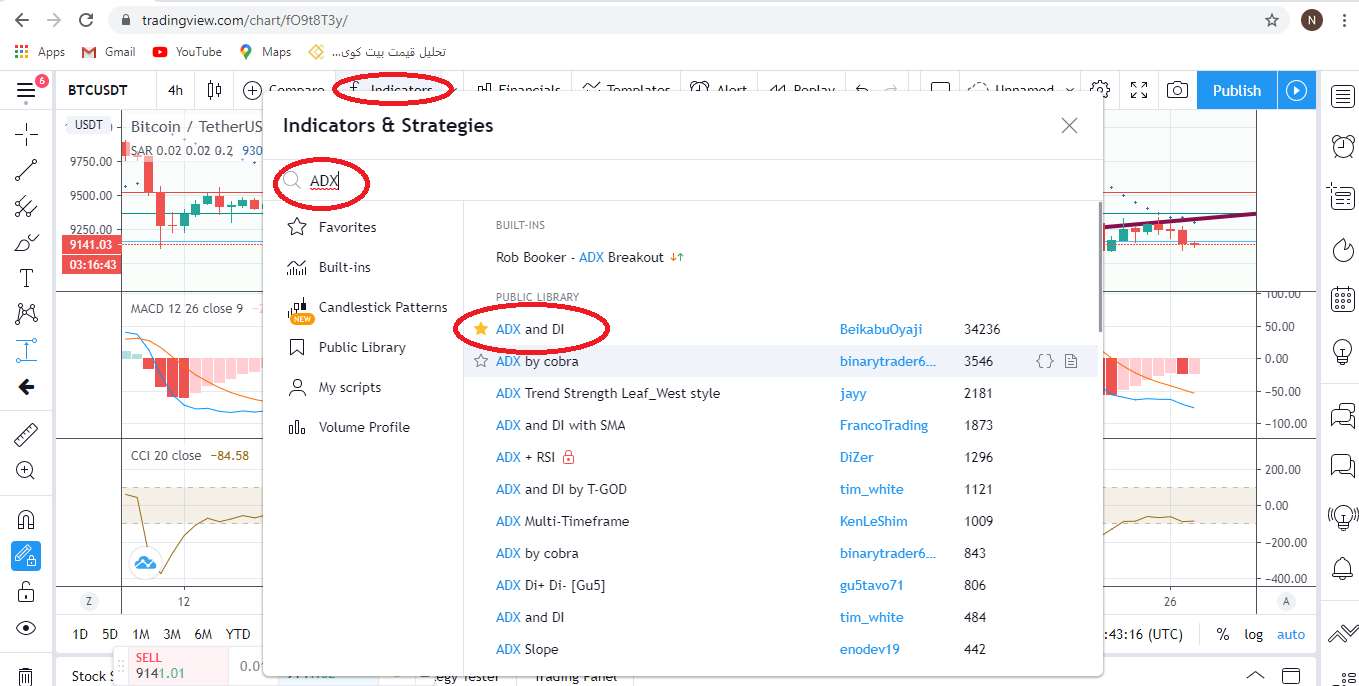
Task: Open author FrancoTrading profile link
Action: click(x=884, y=425)
